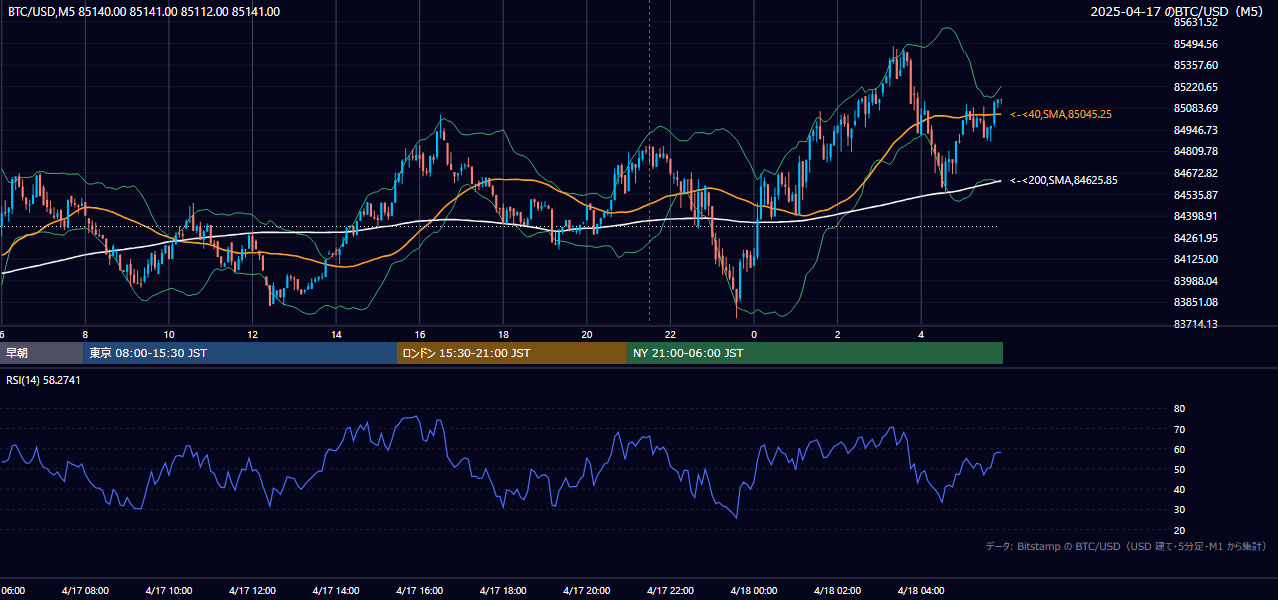Click the NY 21:00-06:00 JST session bar
Screen dimensions: 1278x600
815,353
